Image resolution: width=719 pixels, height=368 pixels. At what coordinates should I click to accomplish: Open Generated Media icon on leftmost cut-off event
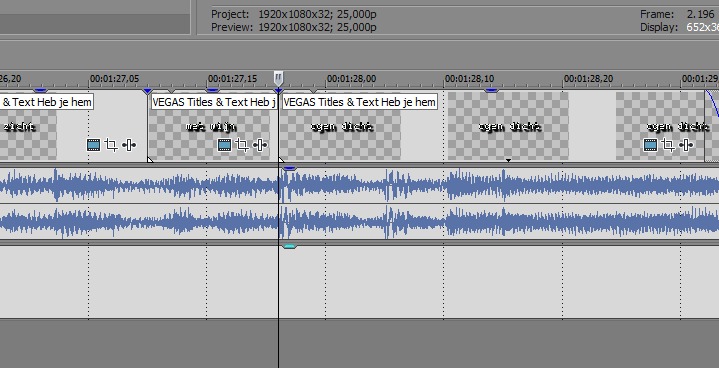[93, 145]
